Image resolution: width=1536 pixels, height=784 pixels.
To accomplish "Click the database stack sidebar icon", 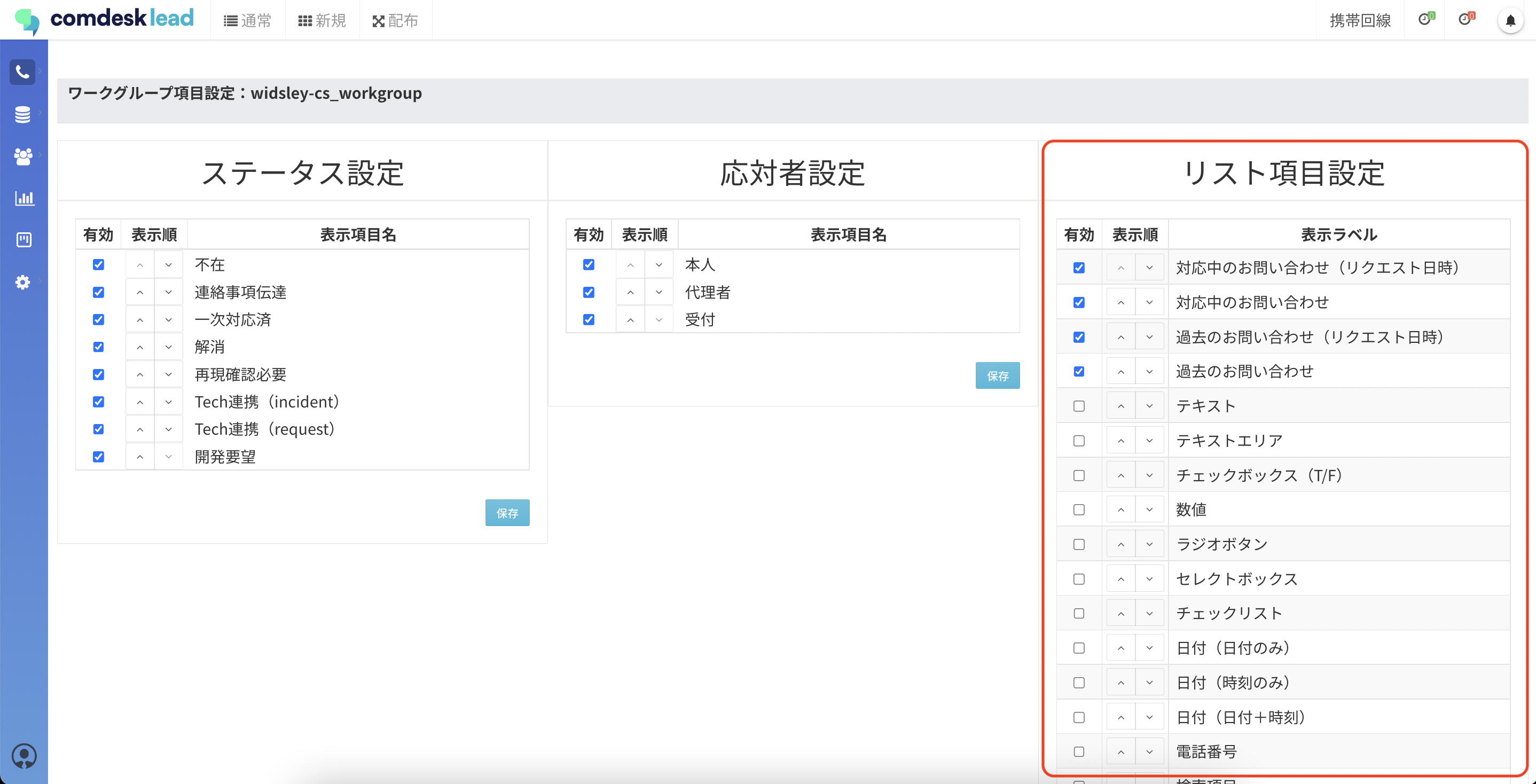I will click(x=22, y=114).
